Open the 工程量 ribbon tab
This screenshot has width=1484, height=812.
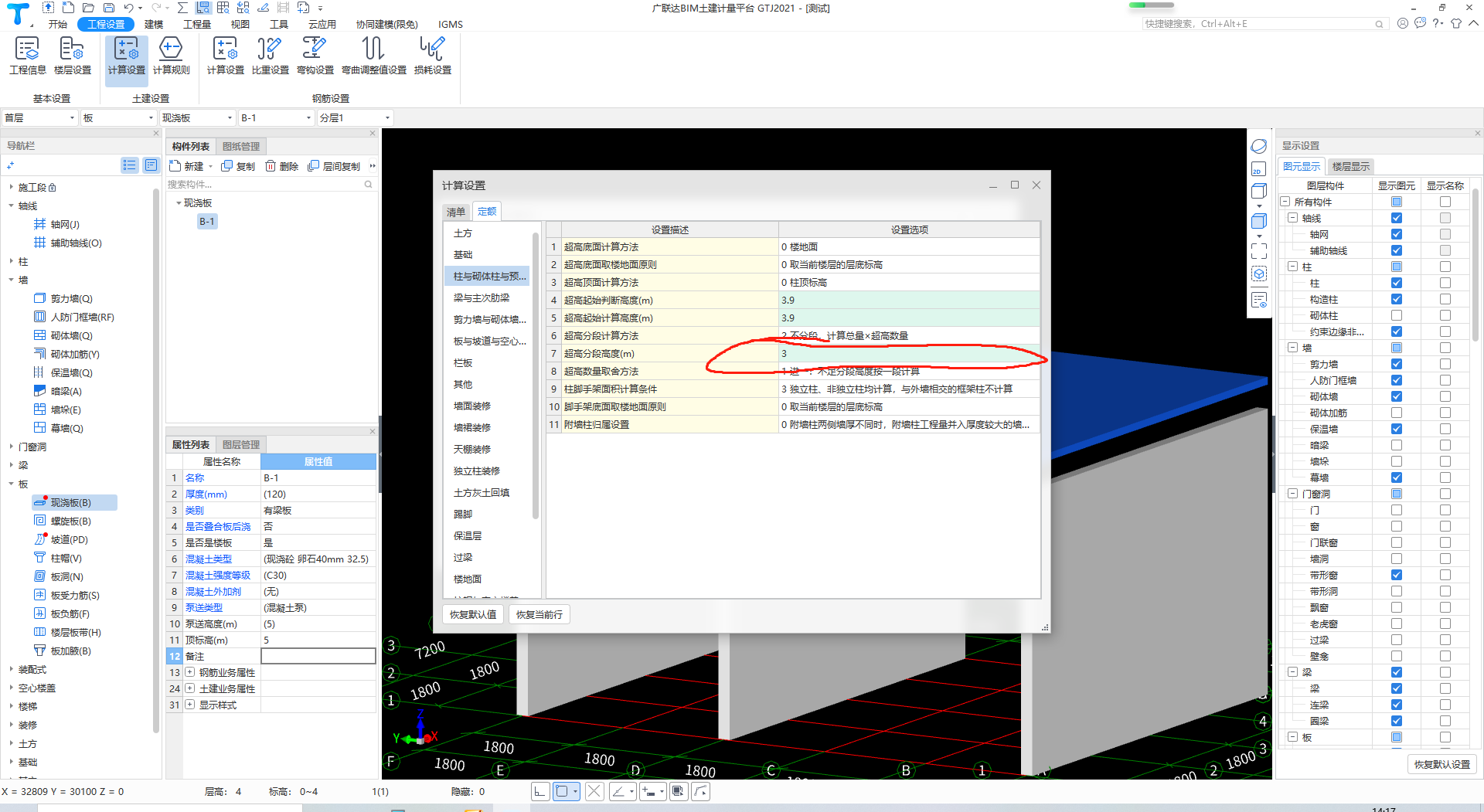click(197, 24)
